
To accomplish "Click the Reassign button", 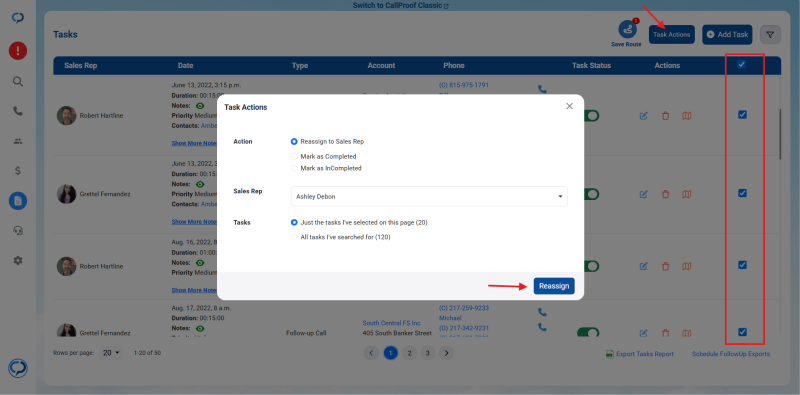I will click(x=554, y=286).
